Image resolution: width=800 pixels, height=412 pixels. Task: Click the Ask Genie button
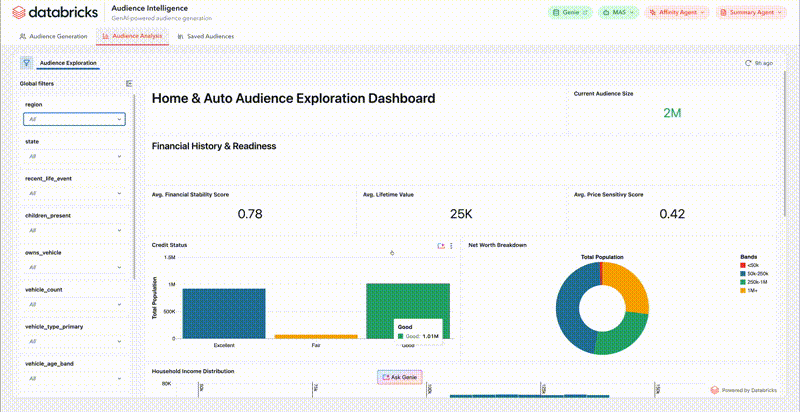[x=400, y=377]
